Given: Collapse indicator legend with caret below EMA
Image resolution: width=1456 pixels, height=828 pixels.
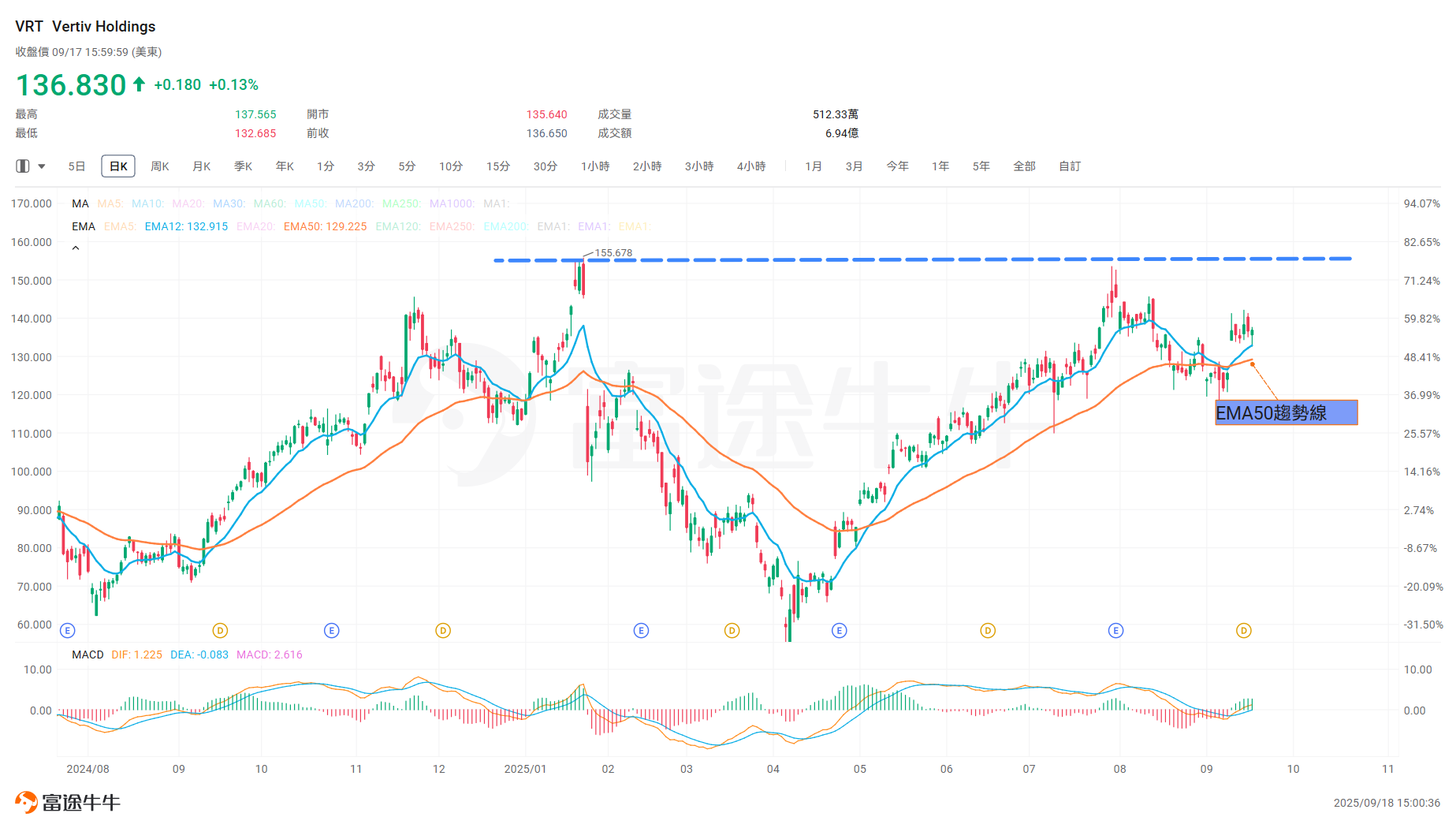Looking at the screenshot, I should point(76,248).
